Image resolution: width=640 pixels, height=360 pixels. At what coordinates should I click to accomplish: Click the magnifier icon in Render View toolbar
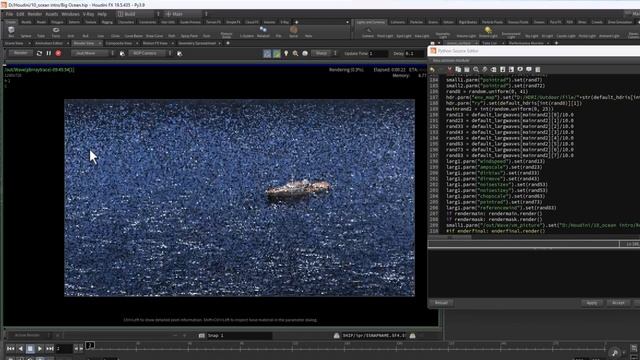click(295, 53)
